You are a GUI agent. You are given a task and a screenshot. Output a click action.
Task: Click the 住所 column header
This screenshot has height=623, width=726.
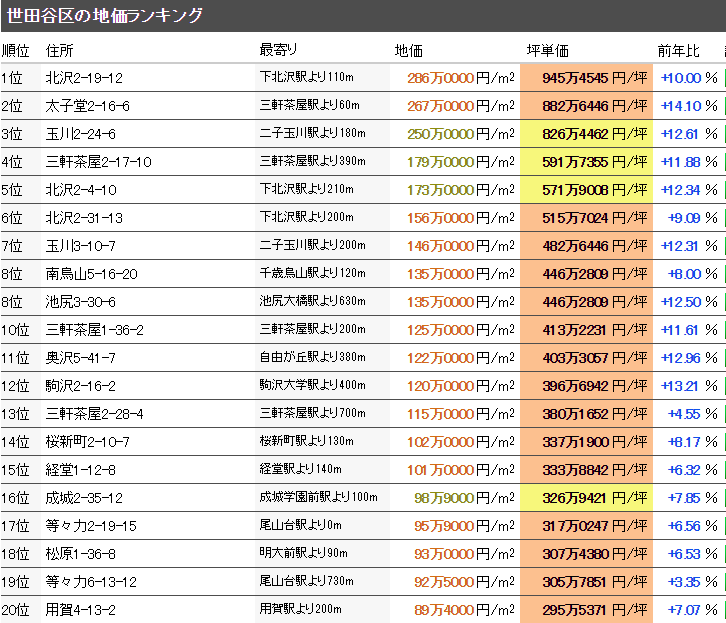60,51
